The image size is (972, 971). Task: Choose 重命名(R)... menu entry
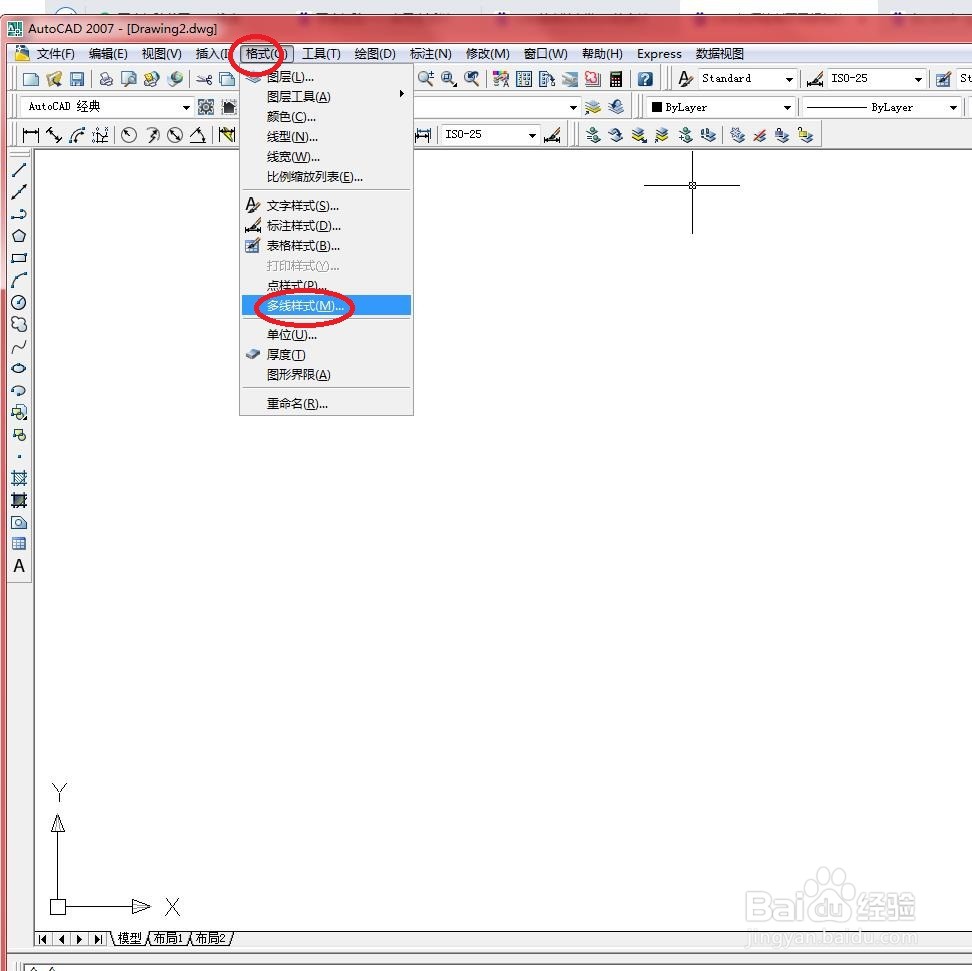[326, 404]
